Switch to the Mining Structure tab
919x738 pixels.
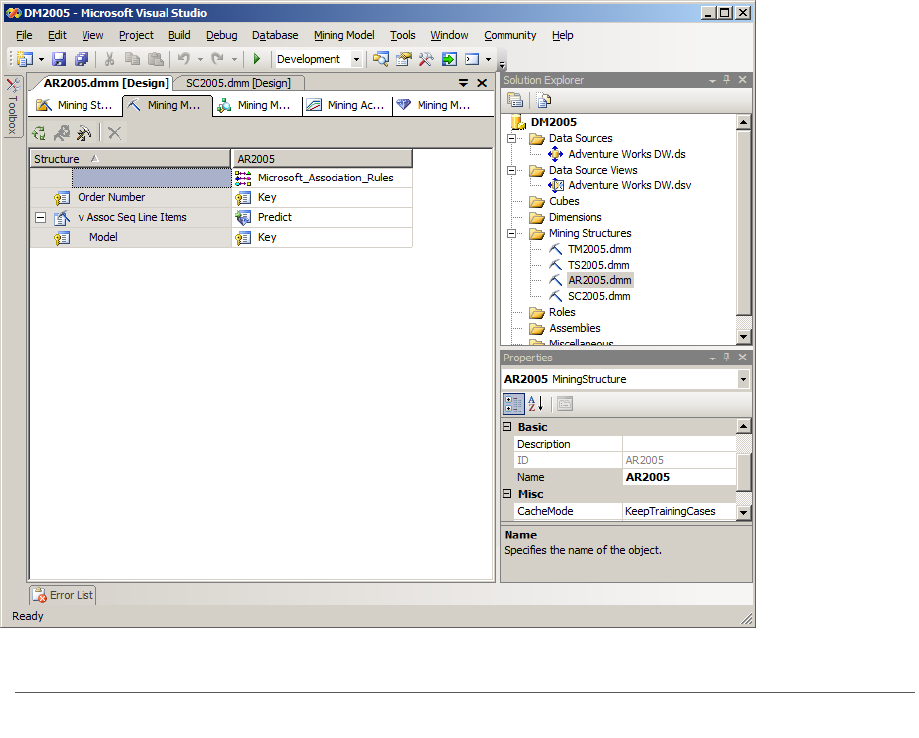click(74, 106)
